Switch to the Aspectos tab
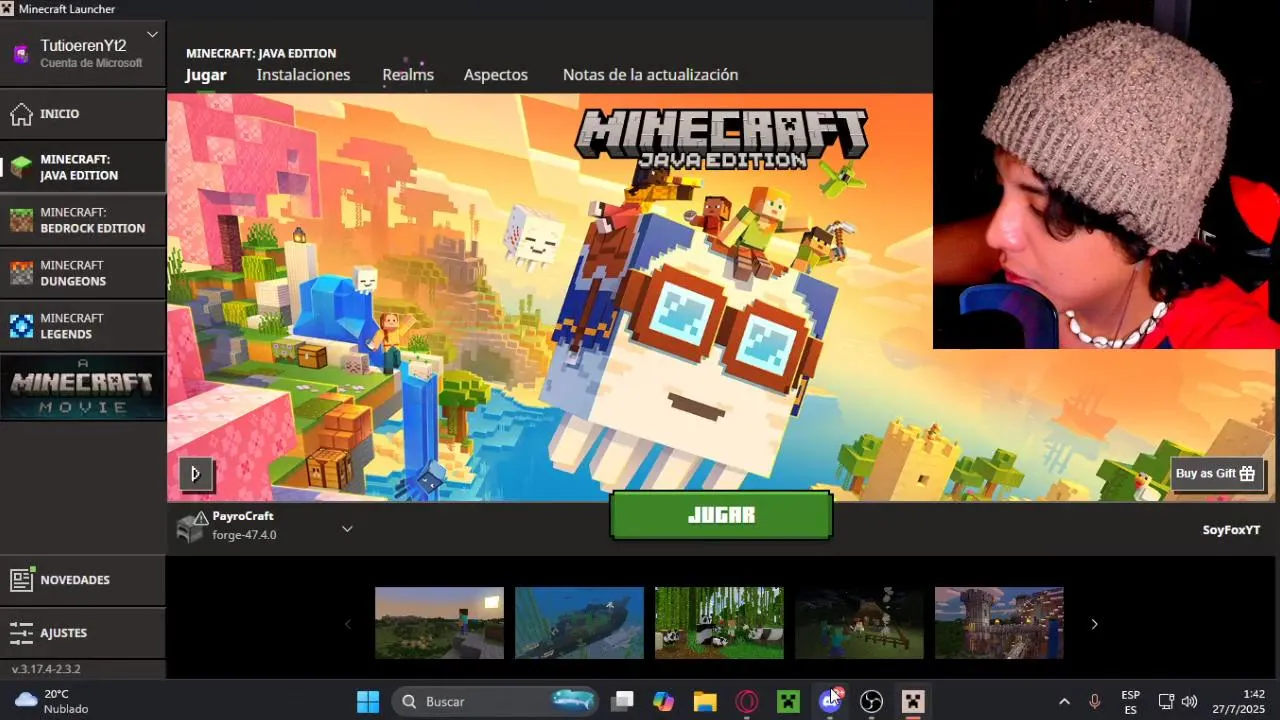This screenshot has width=1280, height=720. pos(496,75)
